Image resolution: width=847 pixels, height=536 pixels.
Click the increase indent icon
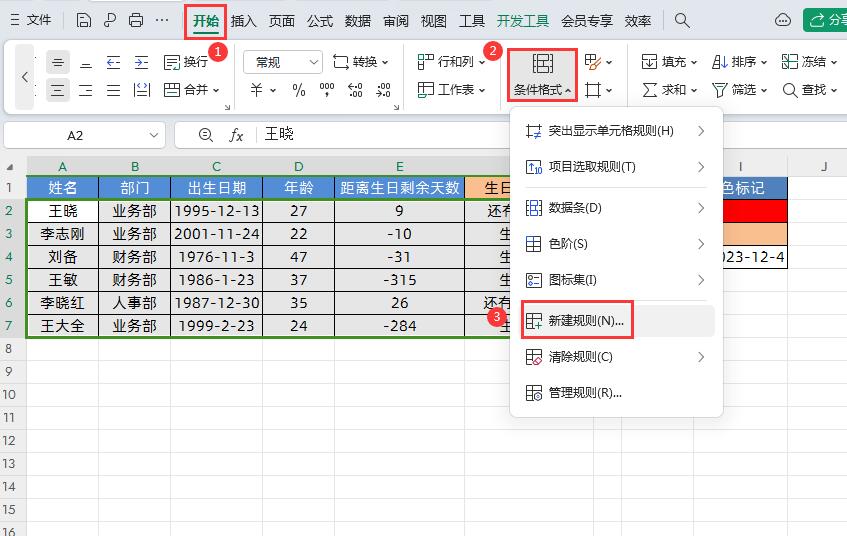click(142, 63)
